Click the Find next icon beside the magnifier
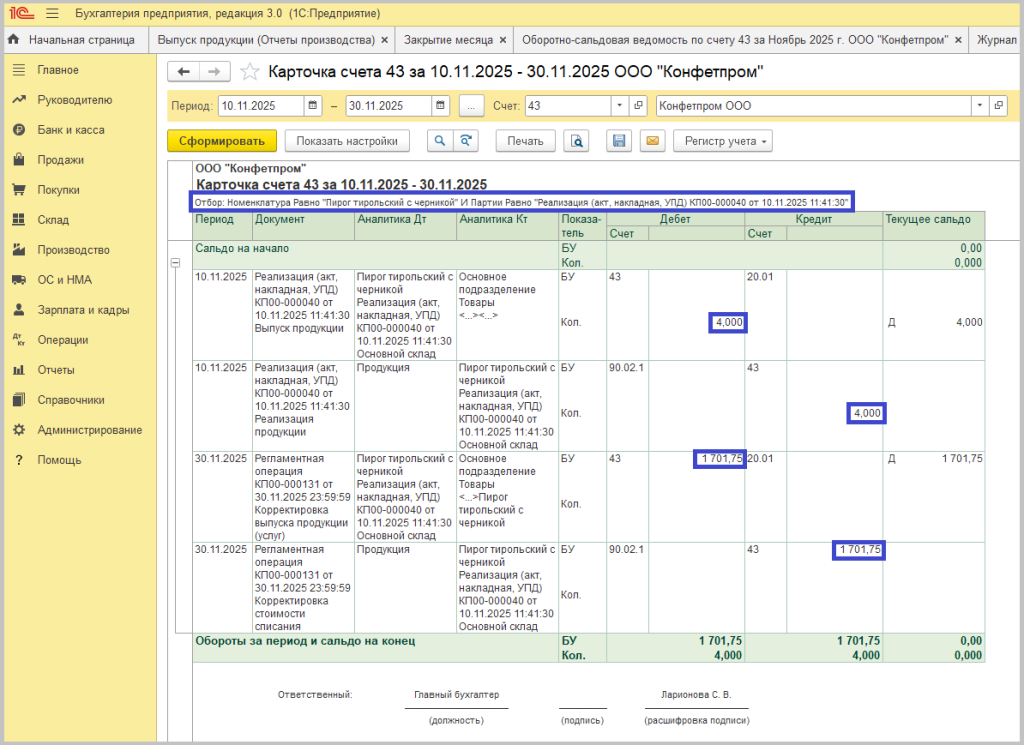The height and width of the screenshot is (745, 1024). tap(465, 141)
